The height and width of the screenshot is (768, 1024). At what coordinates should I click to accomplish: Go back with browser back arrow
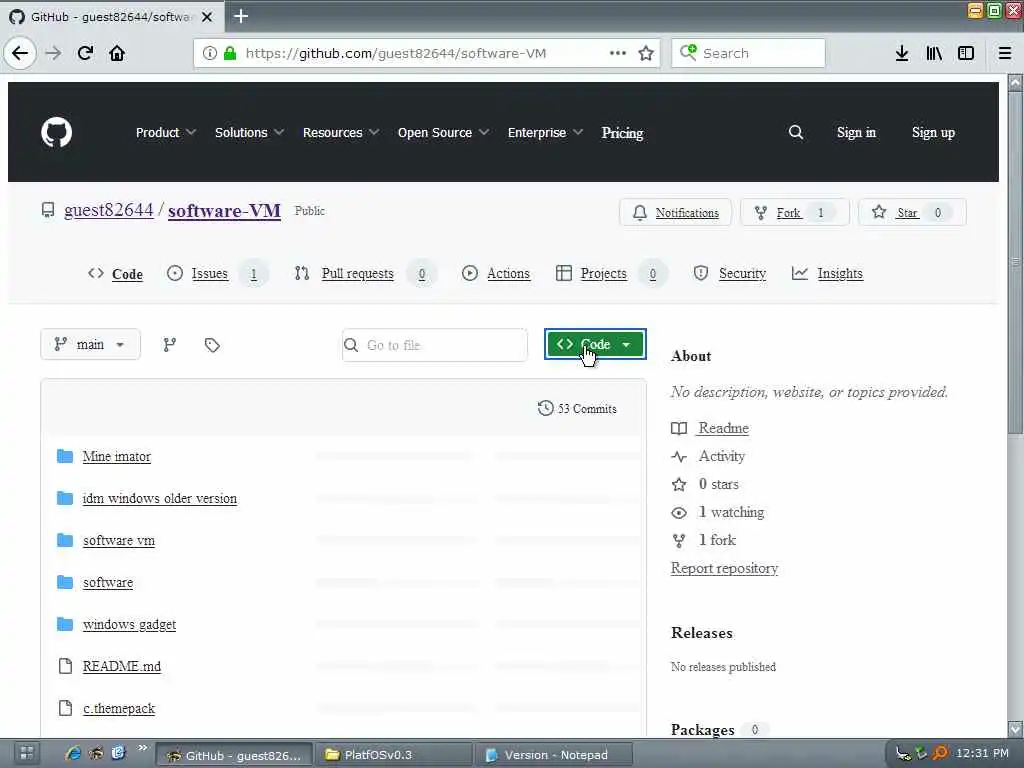(20, 53)
